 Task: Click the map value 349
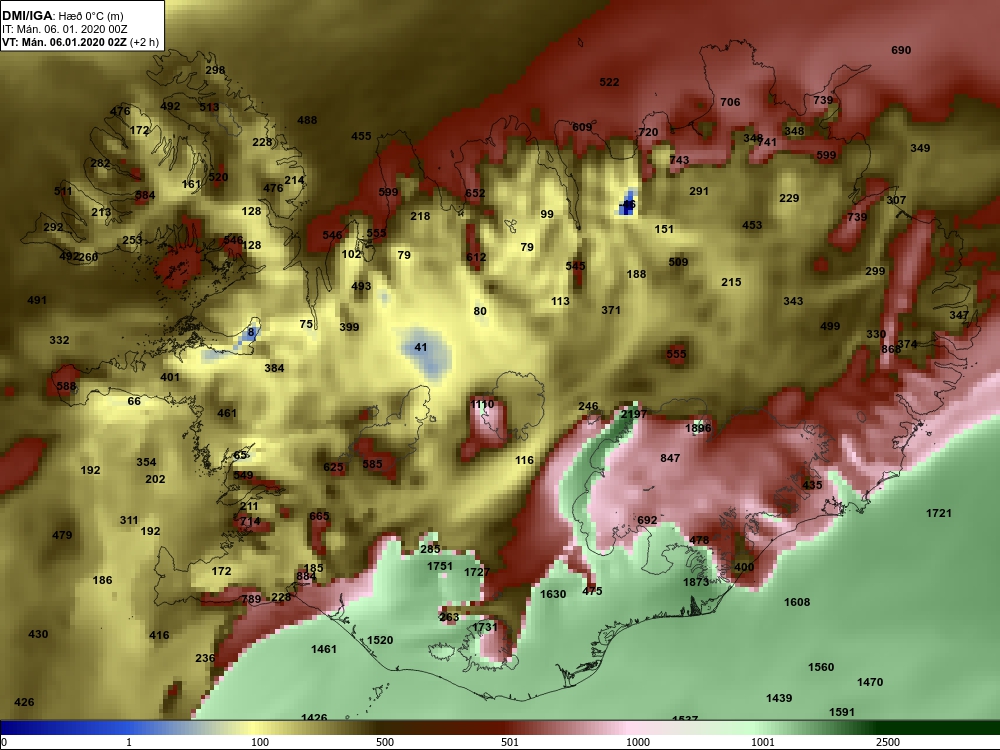tap(920, 148)
